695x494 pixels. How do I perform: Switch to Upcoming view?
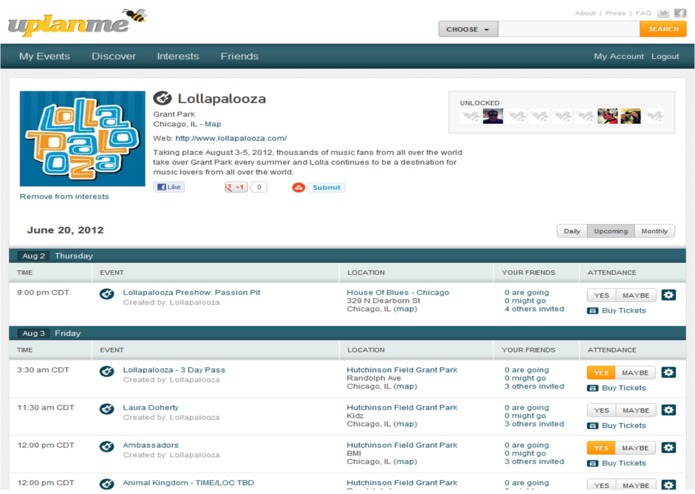click(611, 231)
